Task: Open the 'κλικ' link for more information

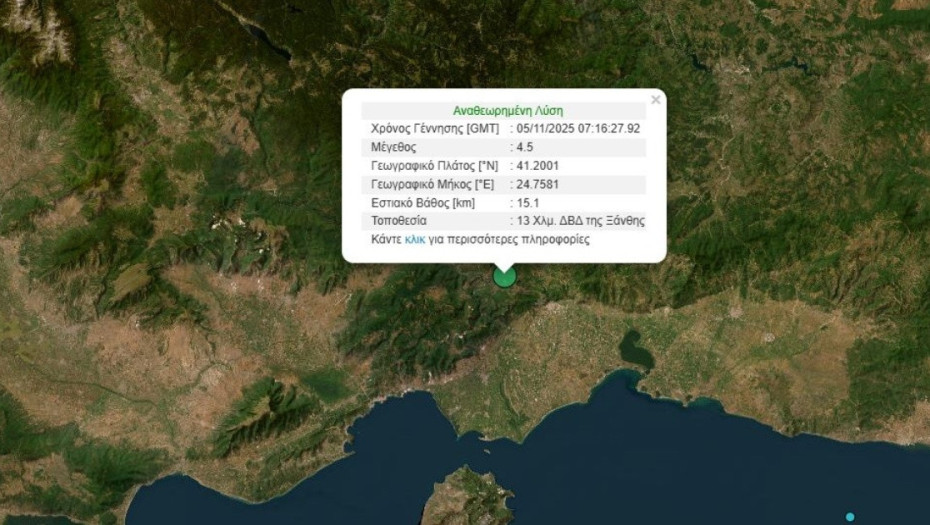Action: coord(415,240)
